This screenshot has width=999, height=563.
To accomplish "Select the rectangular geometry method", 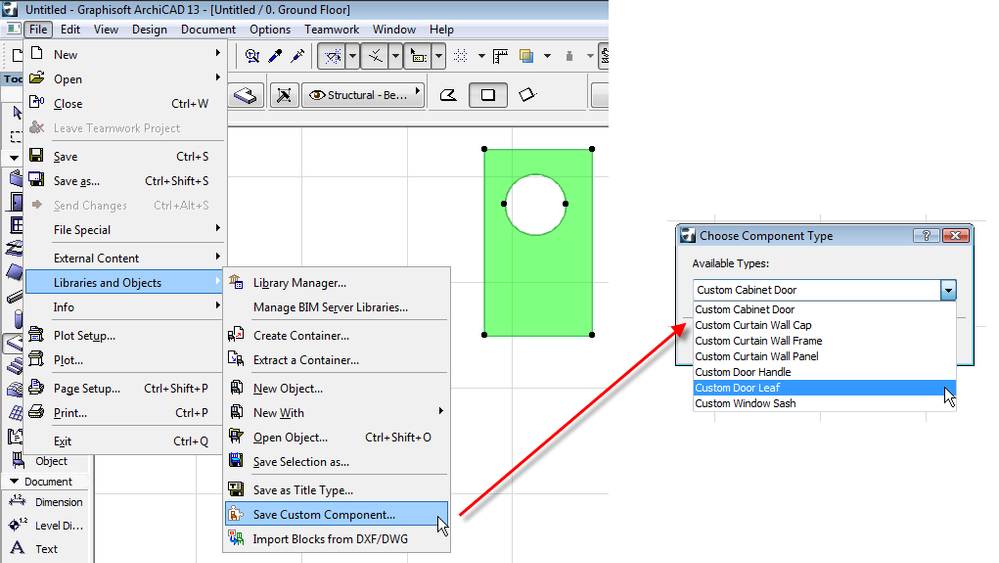I will click(488, 96).
